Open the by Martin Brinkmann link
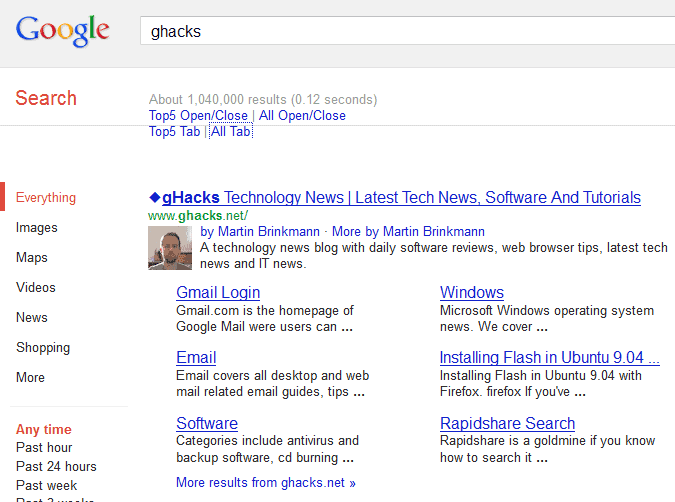 pos(260,232)
